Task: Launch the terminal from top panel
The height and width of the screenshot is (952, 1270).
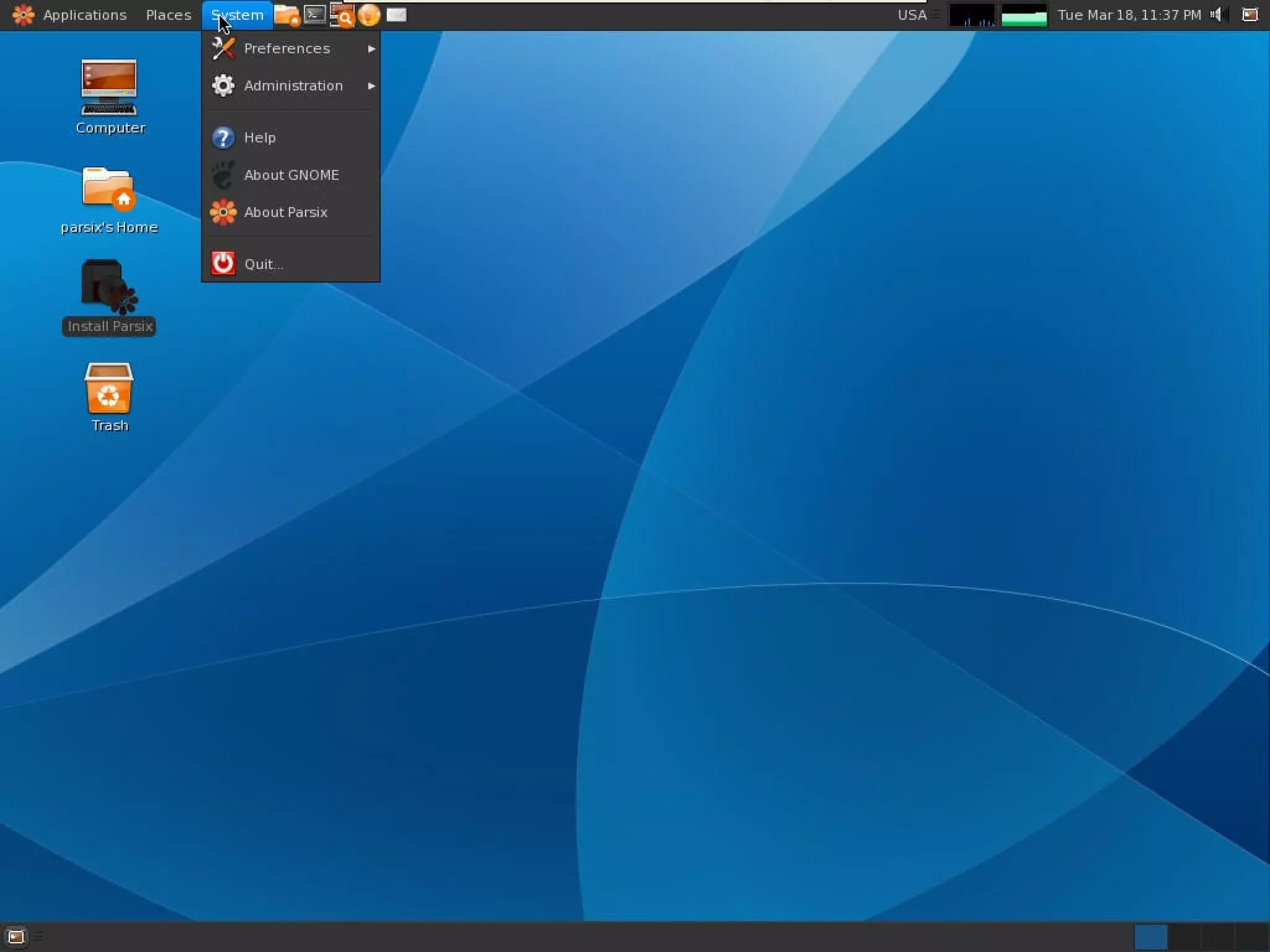Action: (x=315, y=14)
